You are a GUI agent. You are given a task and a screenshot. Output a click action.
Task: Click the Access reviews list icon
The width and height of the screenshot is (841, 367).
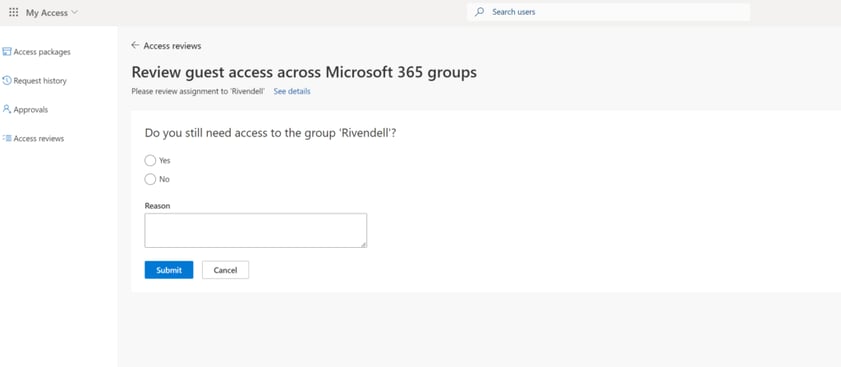6,138
